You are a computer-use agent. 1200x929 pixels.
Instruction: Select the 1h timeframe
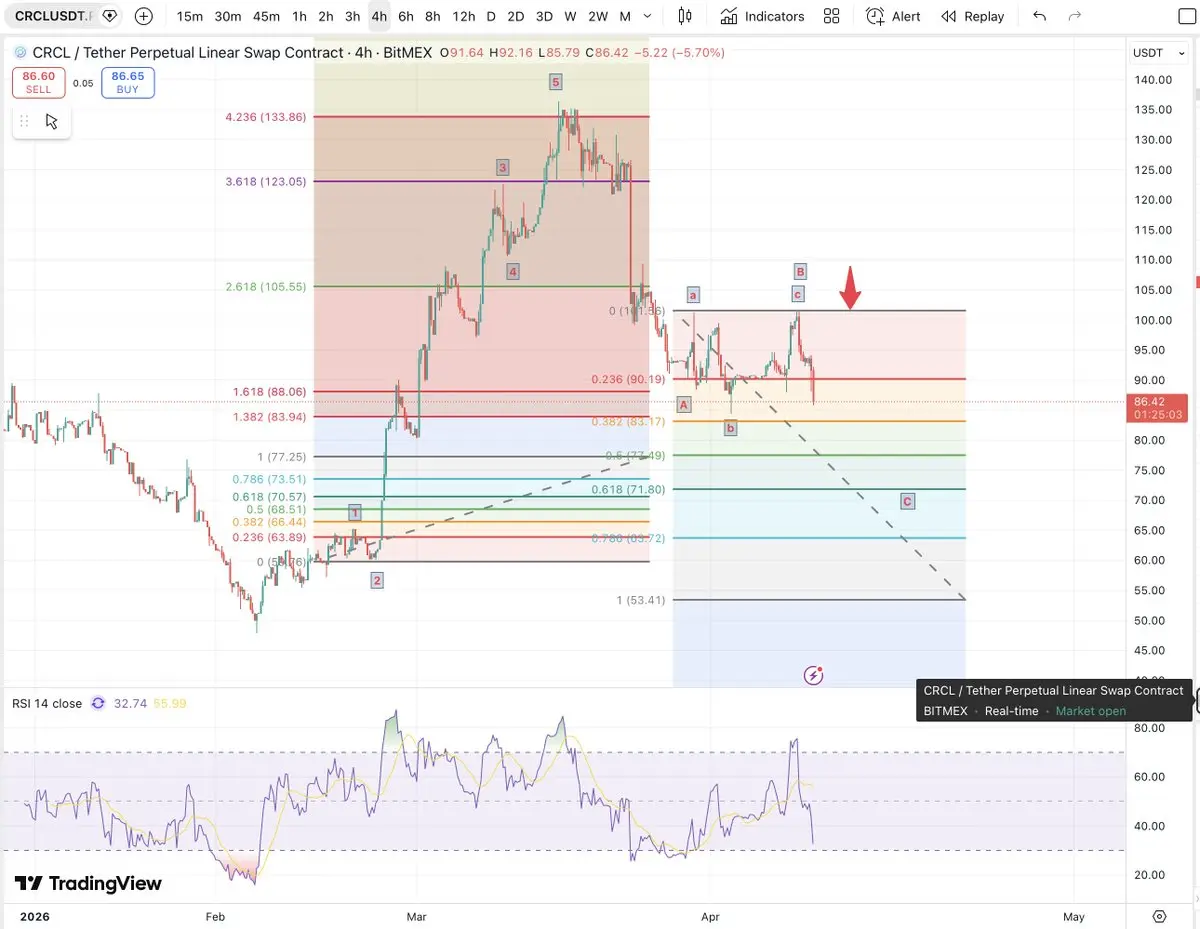click(x=299, y=16)
